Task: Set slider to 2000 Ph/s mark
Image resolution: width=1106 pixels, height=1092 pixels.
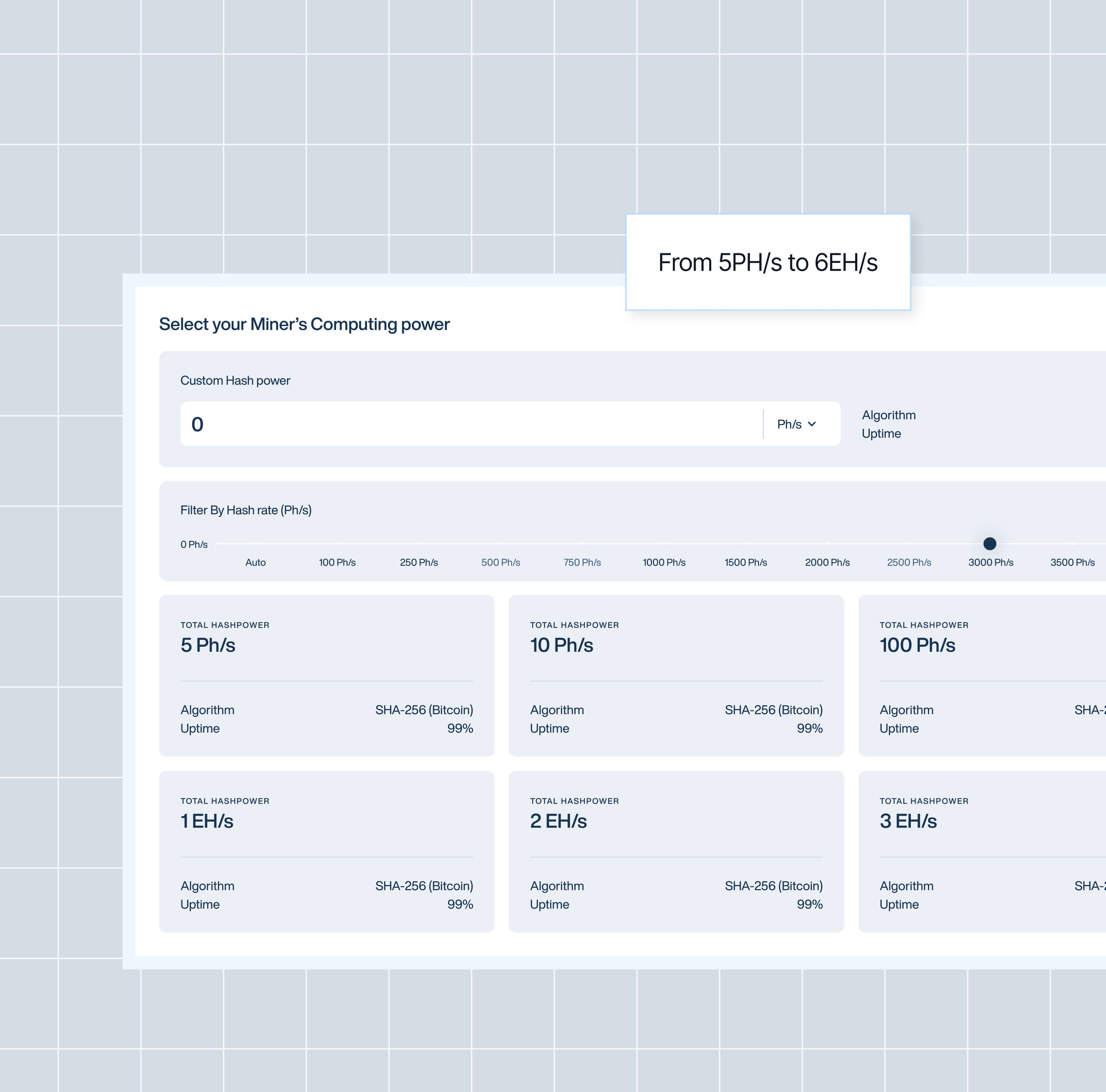Action: (x=827, y=562)
